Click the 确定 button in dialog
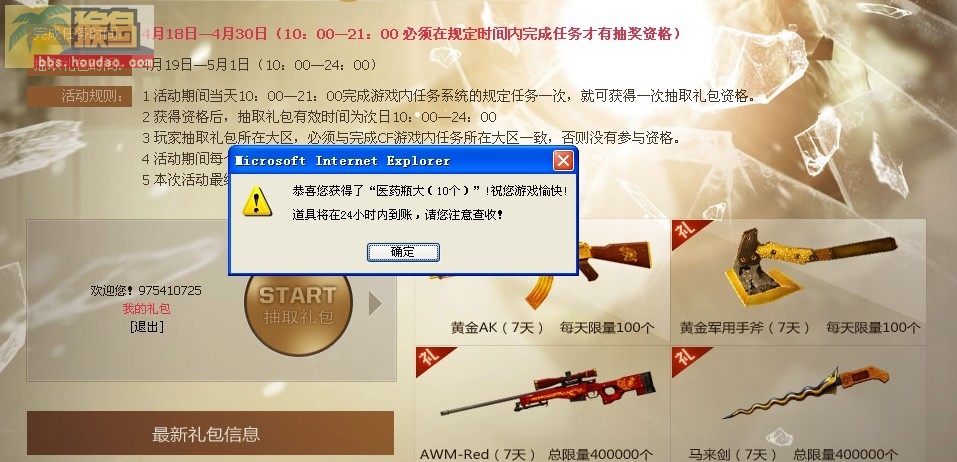 pyautogui.click(x=403, y=252)
